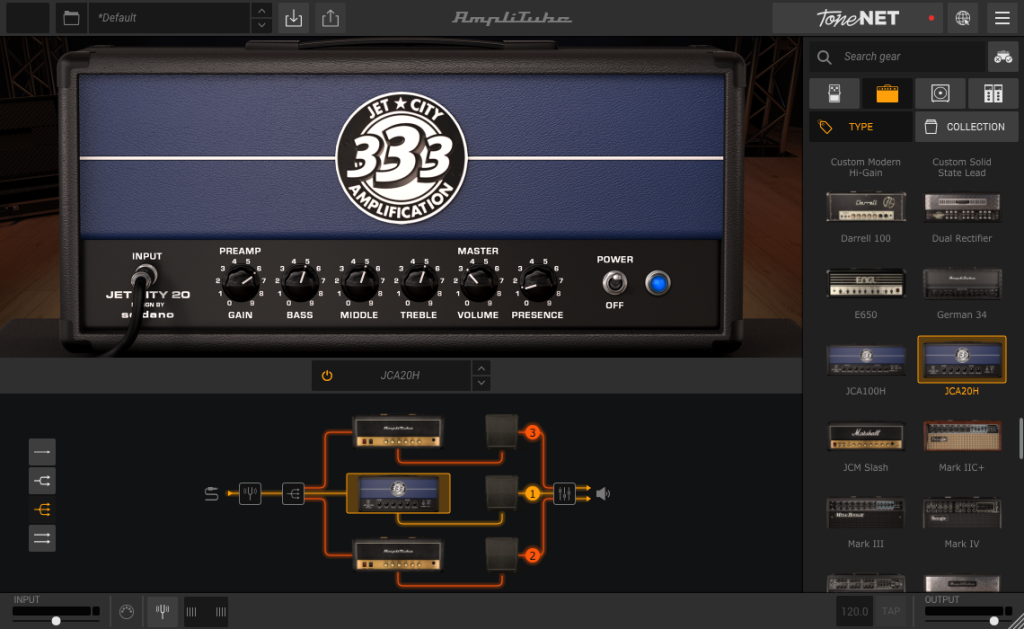The width and height of the screenshot is (1024, 629).
Task: Click the export preset share icon
Action: (330, 18)
